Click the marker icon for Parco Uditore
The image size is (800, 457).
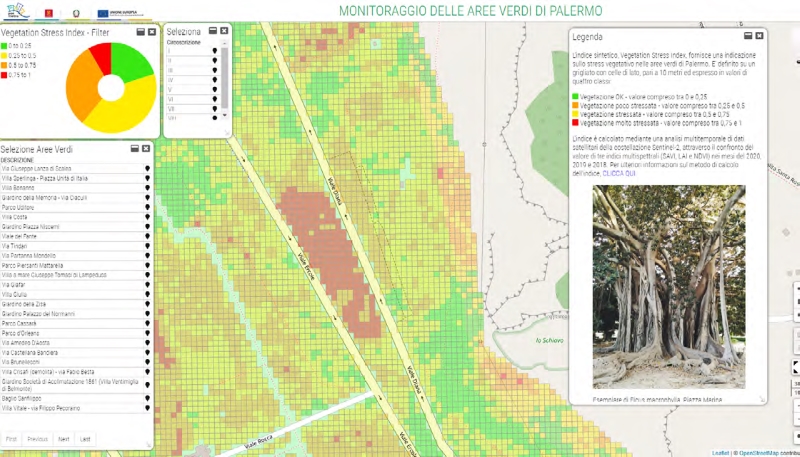tap(147, 208)
